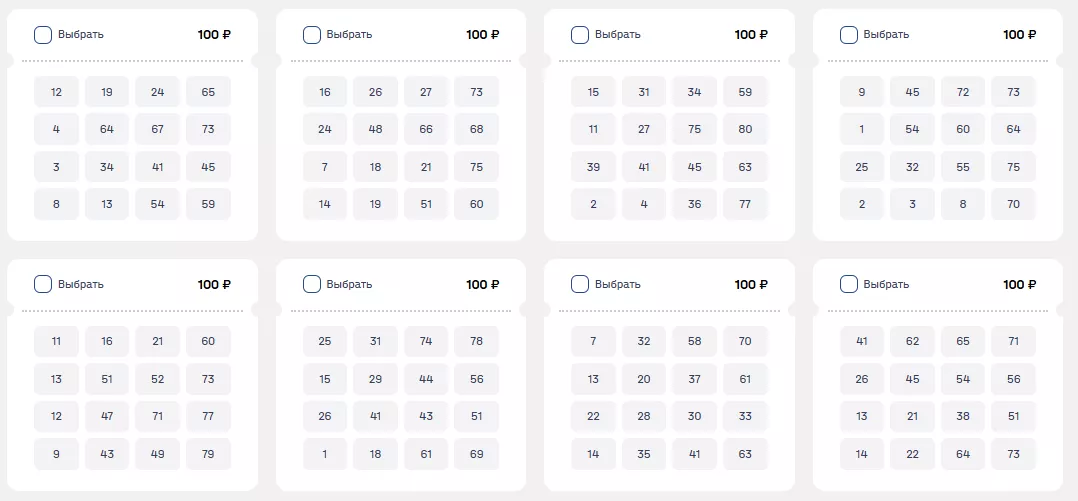Enable Выбрать on ticket starting 9, 45, 72, 73
The image size is (1078, 501).
tap(849, 35)
